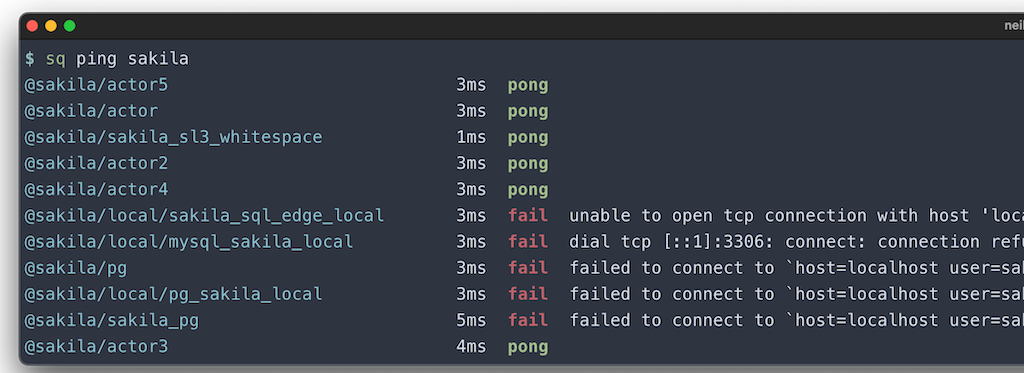1024x373 pixels.
Task: Click the yellow minimize window button
Action: click(x=51, y=26)
